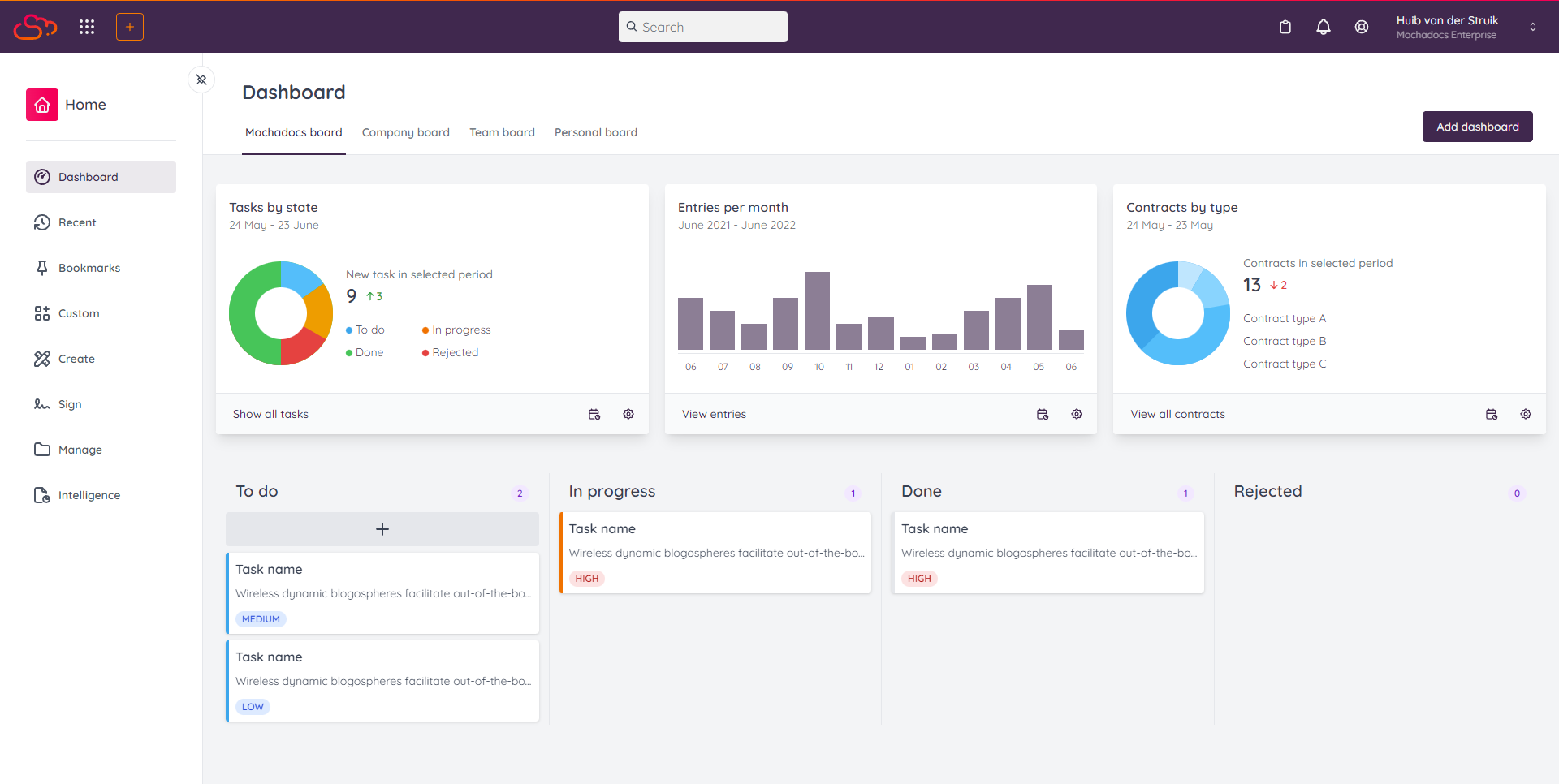Switch to Personal board tab
1559x784 pixels.
pos(596,132)
